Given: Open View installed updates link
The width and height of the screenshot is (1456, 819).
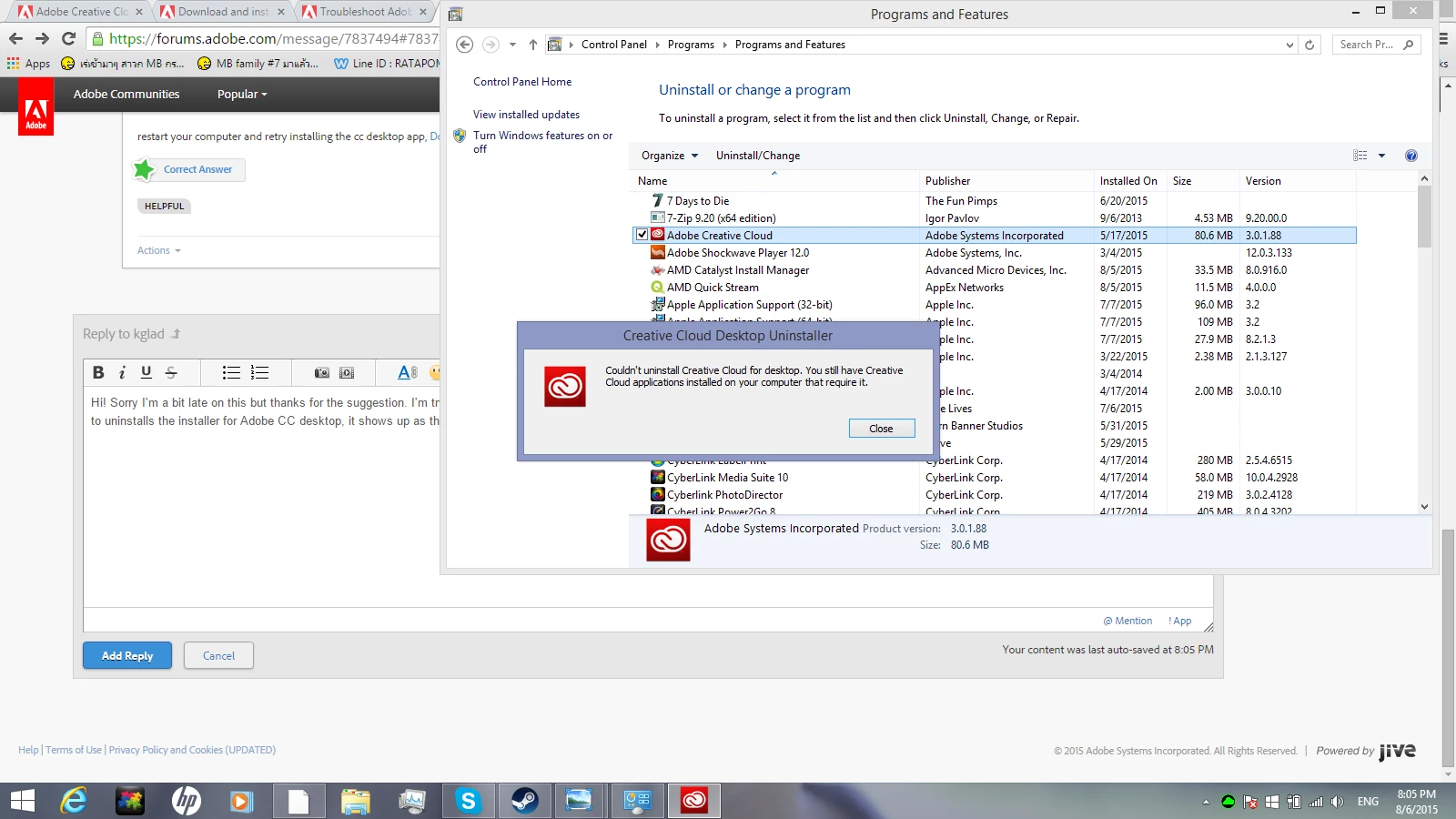Looking at the screenshot, I should (526, 115).
